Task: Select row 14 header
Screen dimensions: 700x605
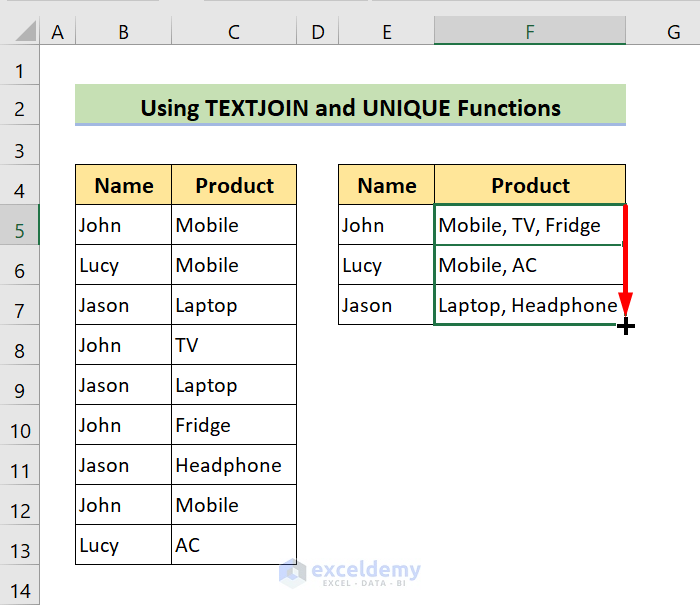Action: 20,585
